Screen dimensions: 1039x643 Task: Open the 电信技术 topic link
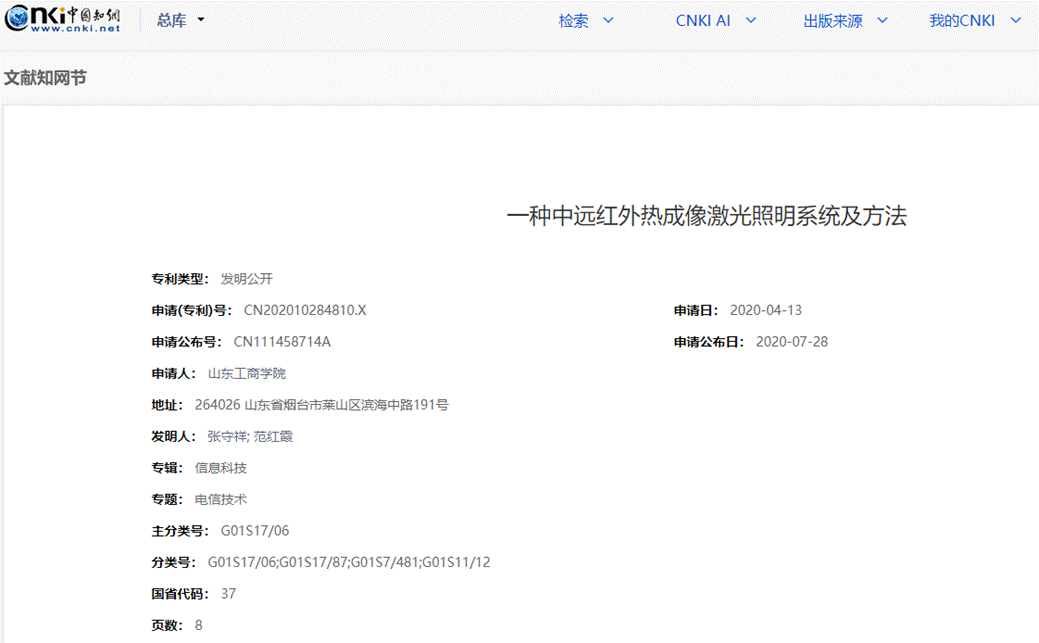[220, 500]
